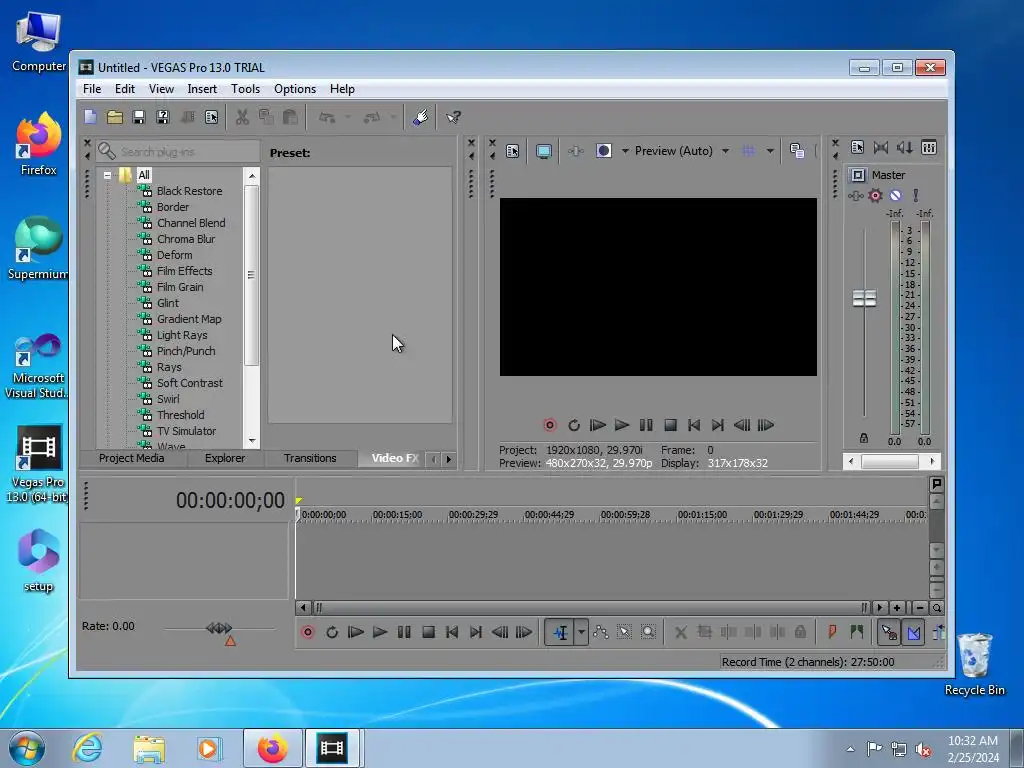Click the Paste clipboard icon

pos(291,117)
